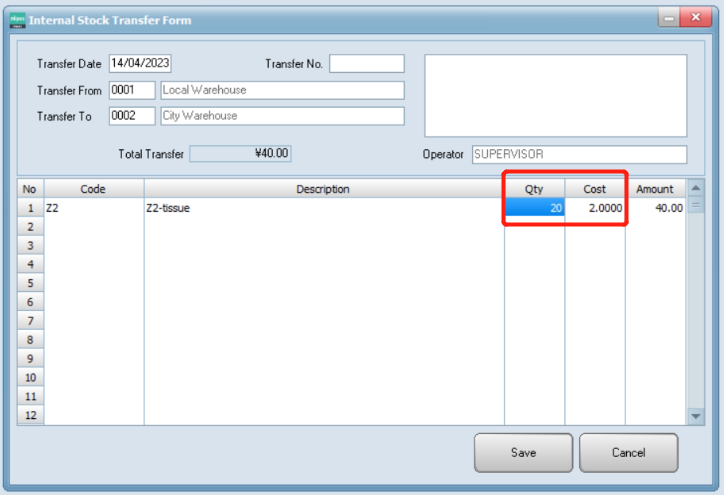Click Transfer From code field 0001
724x495 pixels.
tap(132, 90)
